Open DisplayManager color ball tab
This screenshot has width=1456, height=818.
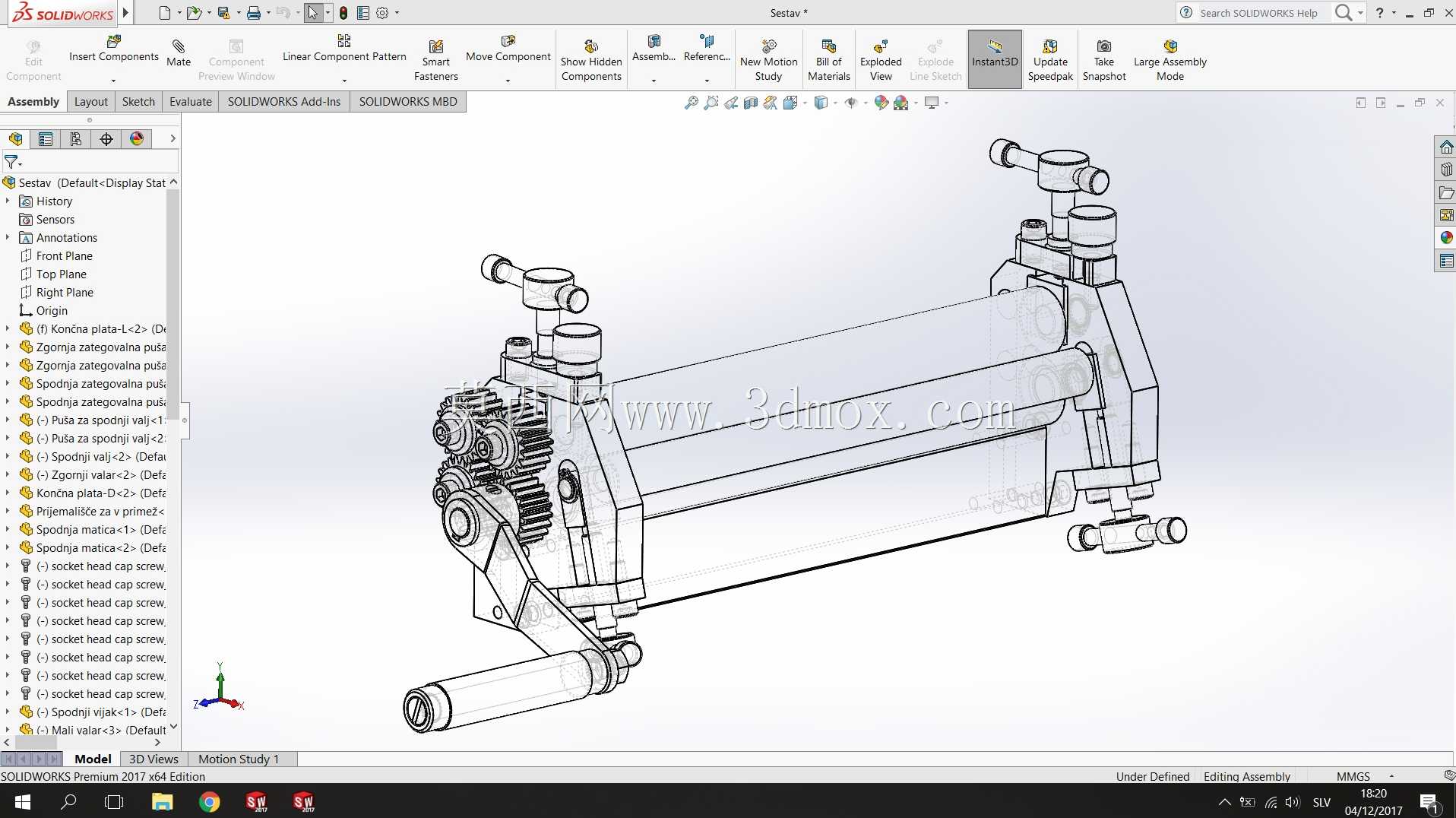pos(137,138)
